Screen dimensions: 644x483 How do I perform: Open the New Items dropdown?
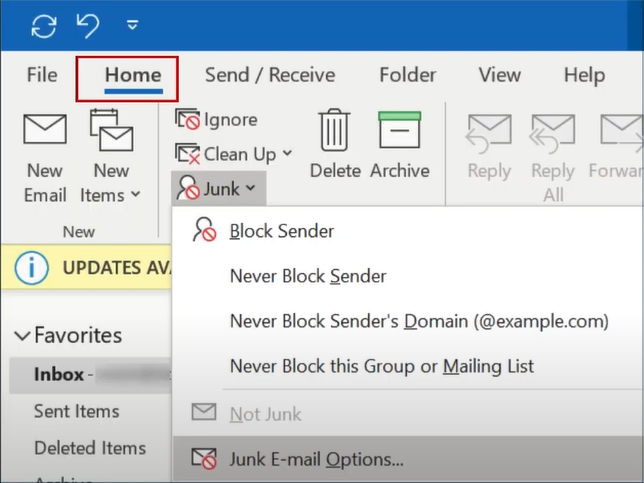click(x=111, y=156)
